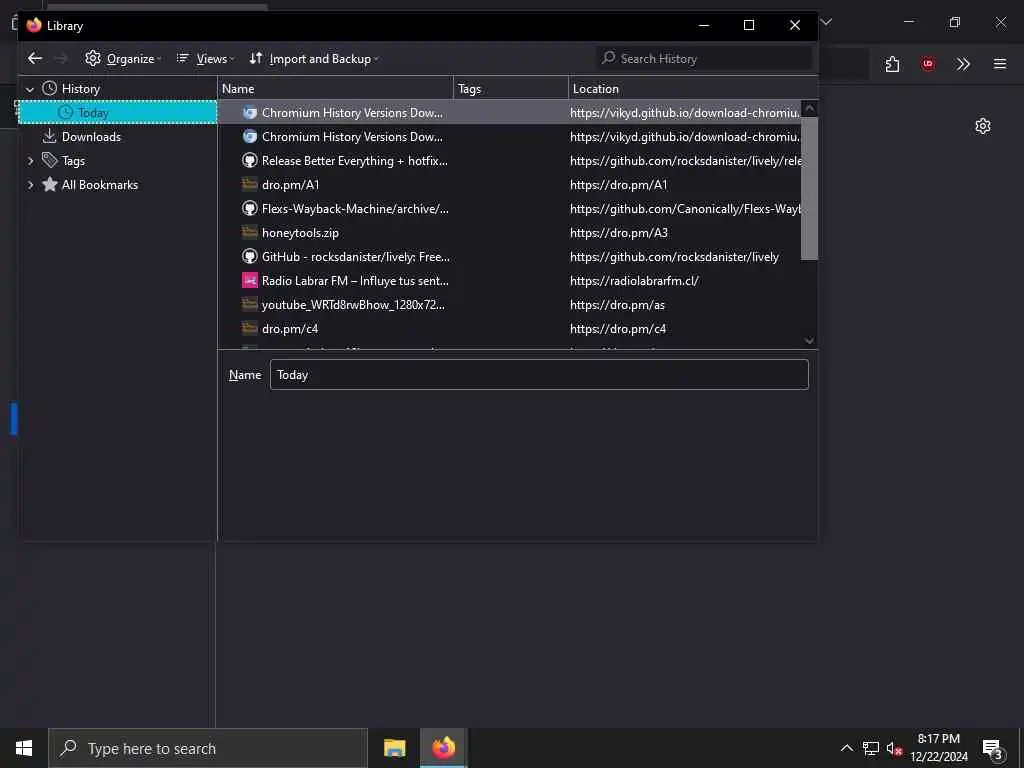Viewport: 1024px width, 768px height.
Task: Click the Windows taskbar search box
Action: (x=208, y=748)
